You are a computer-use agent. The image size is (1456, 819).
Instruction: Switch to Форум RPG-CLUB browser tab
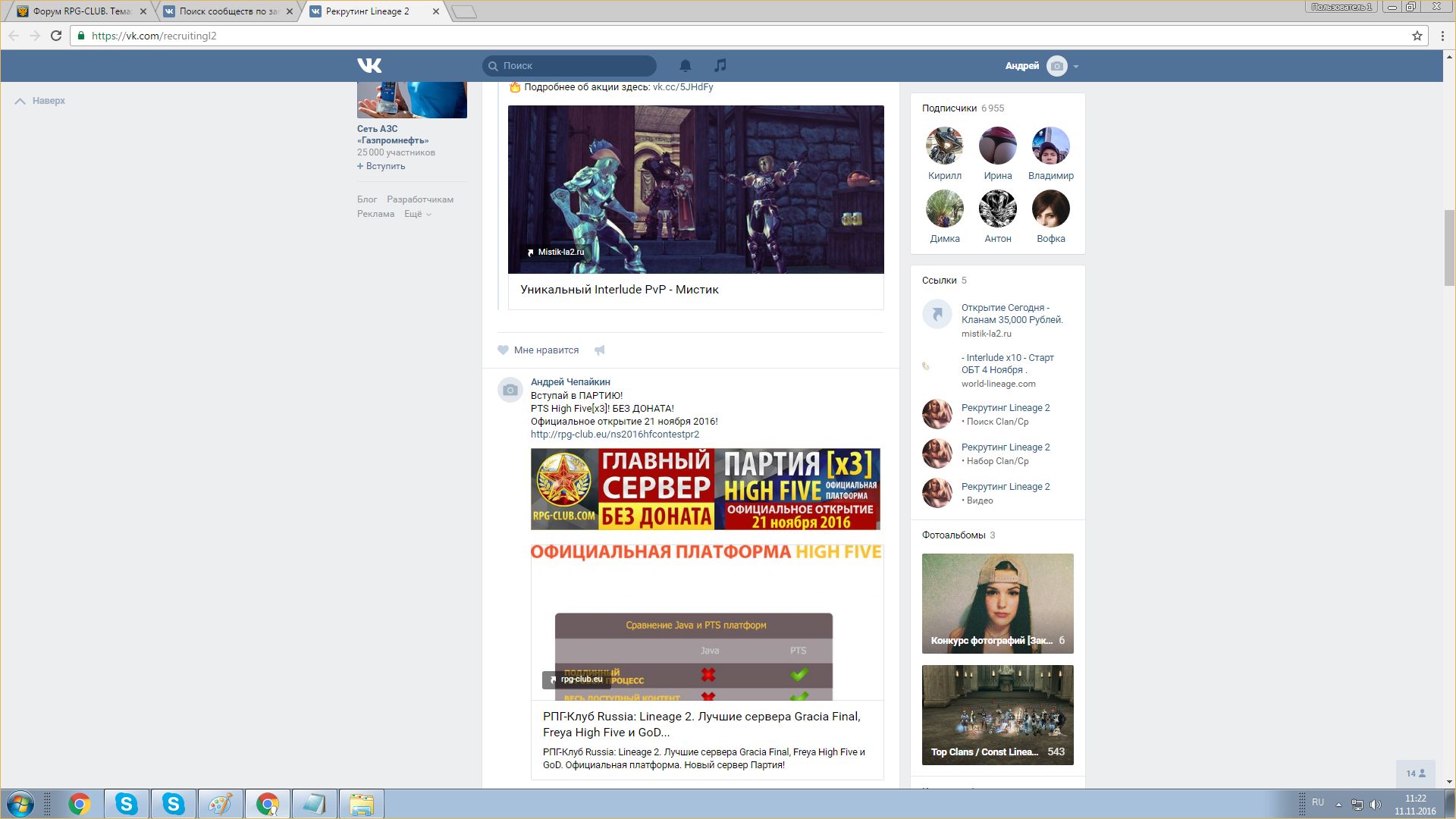pyautogui.click(x=81, y=11)
